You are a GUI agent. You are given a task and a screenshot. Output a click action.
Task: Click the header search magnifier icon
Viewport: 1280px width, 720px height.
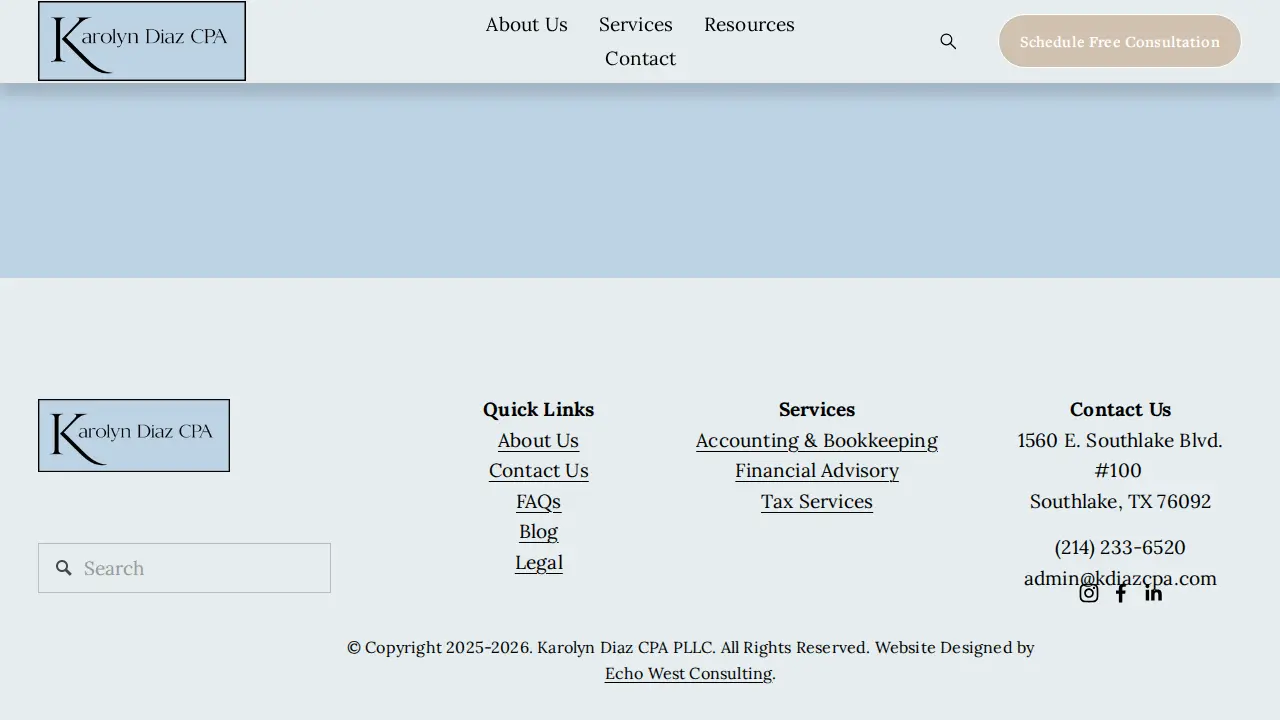(948, 41)
